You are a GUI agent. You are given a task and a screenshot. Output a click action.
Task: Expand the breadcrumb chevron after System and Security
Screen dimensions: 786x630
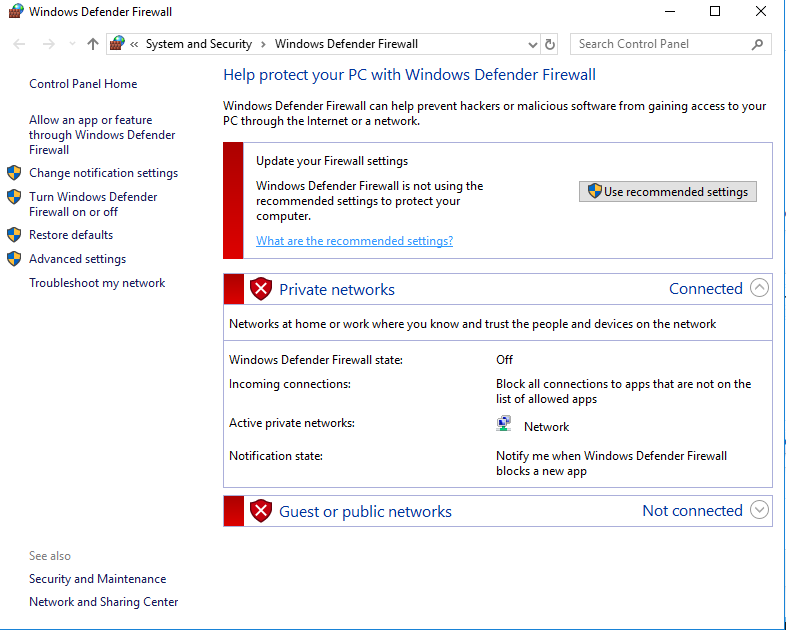coord(263,44)
